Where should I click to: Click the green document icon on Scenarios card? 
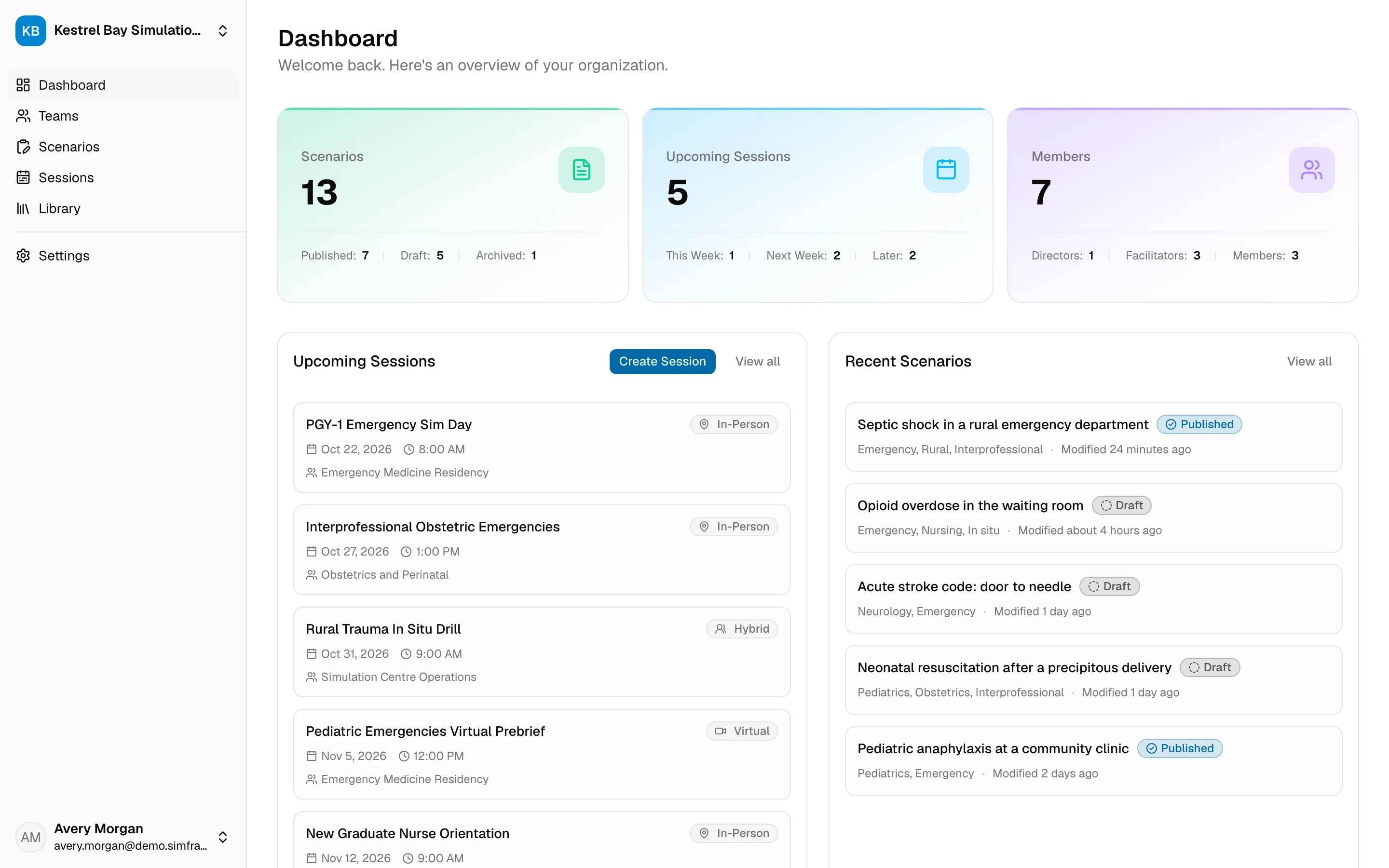click(581, 170)
